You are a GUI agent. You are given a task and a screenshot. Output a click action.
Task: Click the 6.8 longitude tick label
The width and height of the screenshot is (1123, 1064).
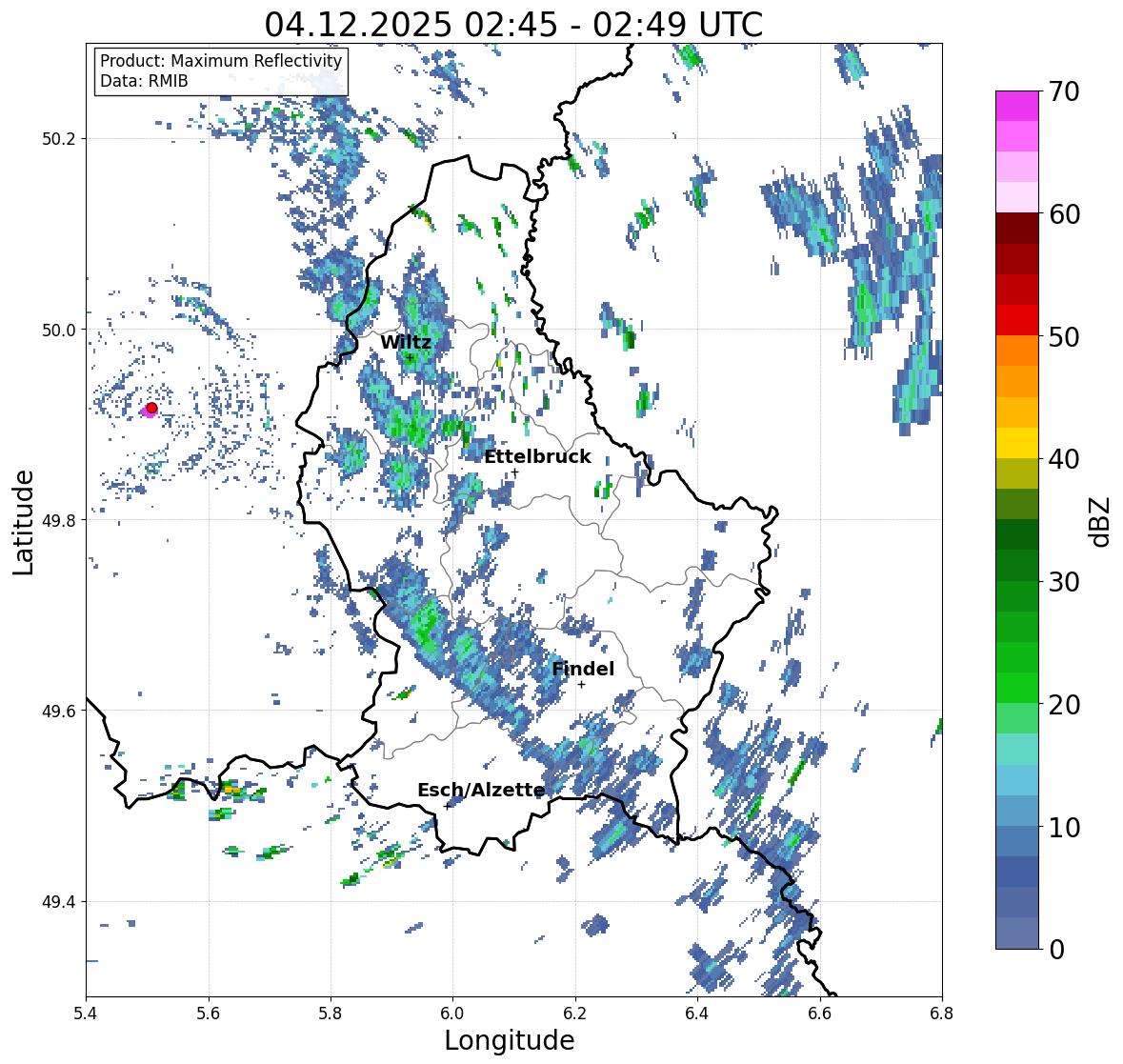pyautogui.click(x=942, y=1014)
